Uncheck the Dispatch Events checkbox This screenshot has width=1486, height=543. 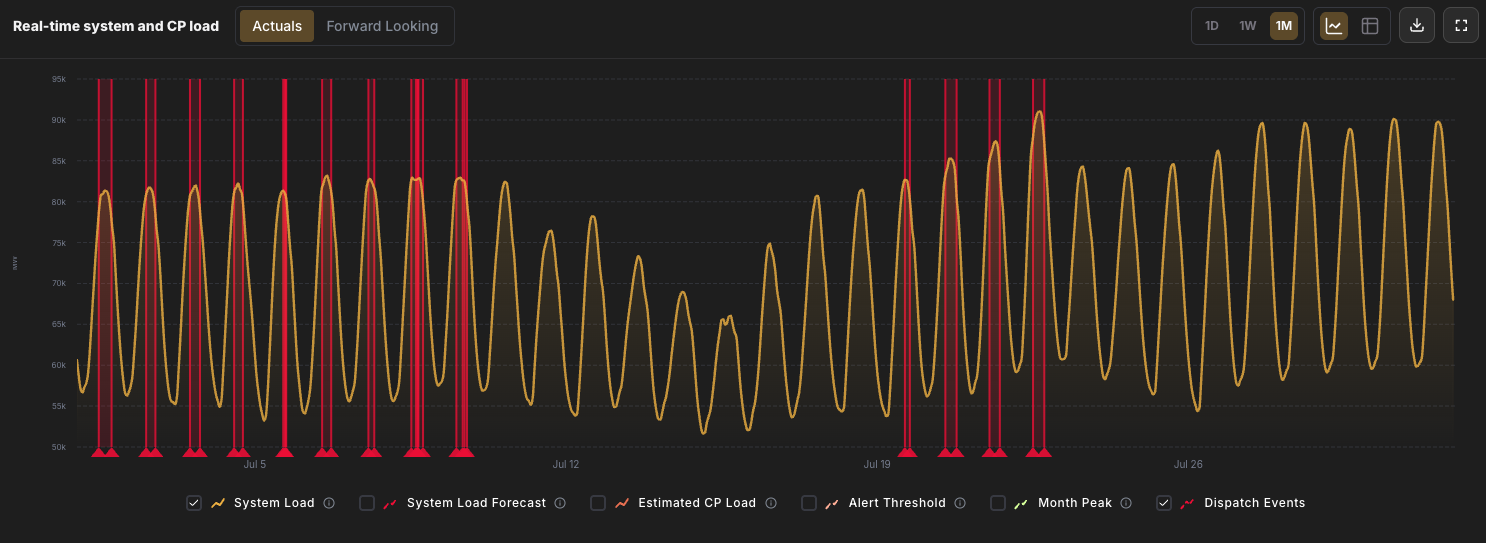point(1164,503)
